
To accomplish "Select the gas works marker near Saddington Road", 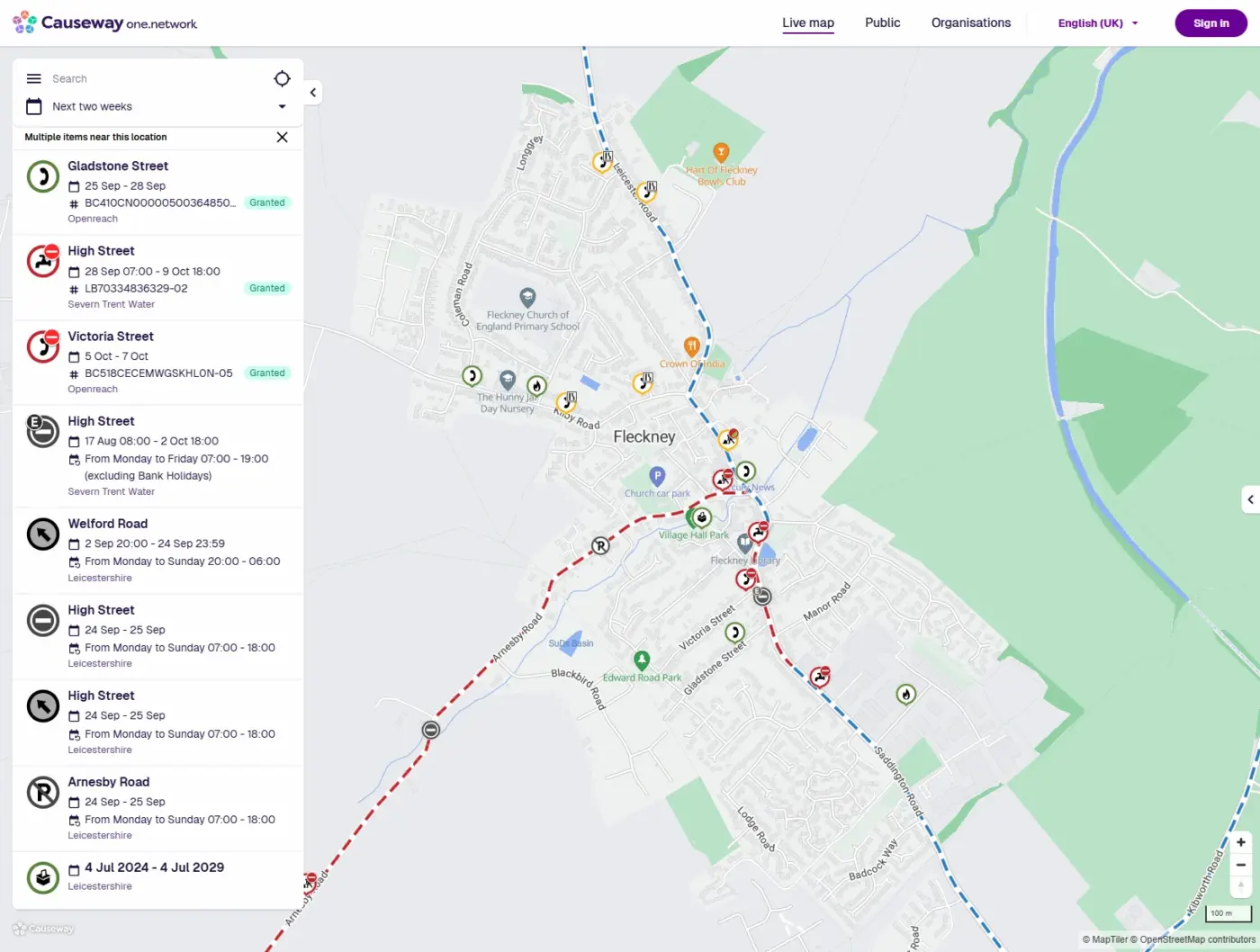I will tap(906, 694).
